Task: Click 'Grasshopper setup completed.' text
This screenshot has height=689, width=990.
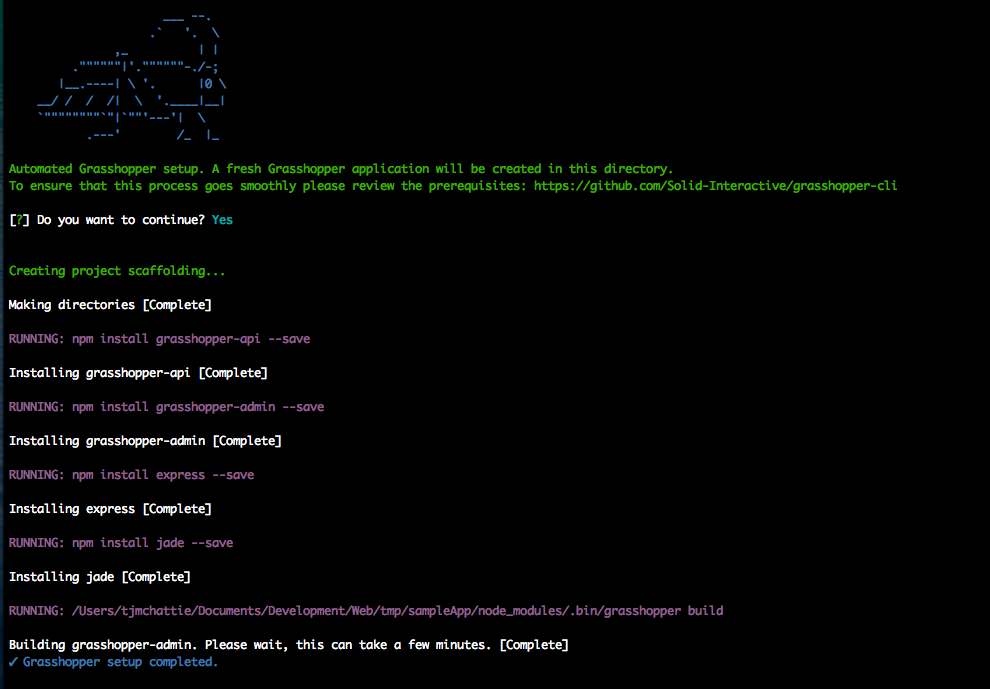Action: pos(121,662)
